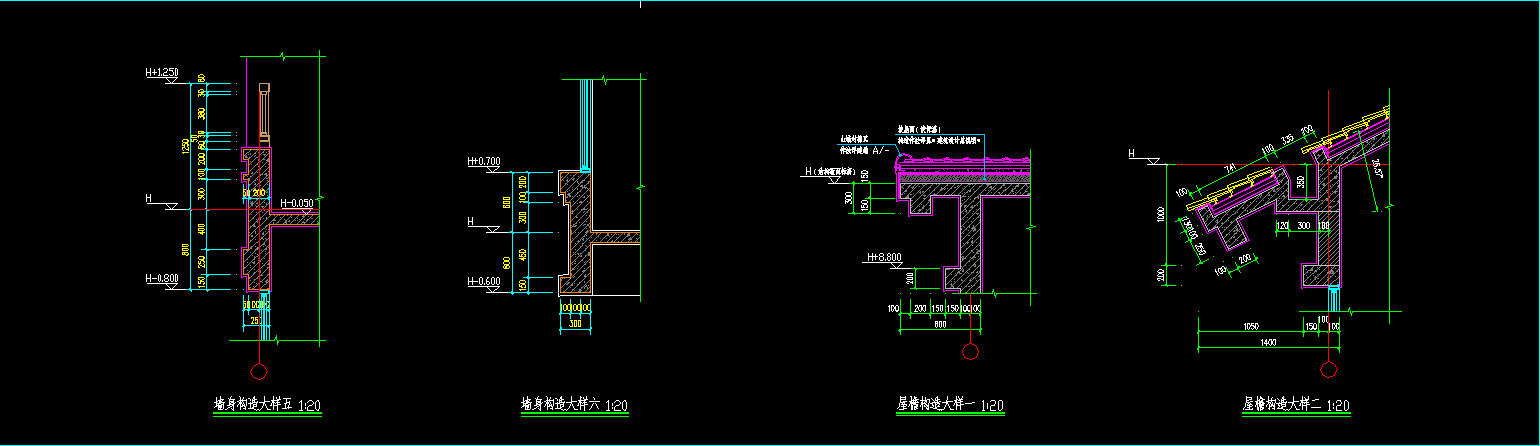The width and height of the screenshot is (1540, 446).
Task: Click the red axis bubble under eave detail two
Action: pyautogui.click(x=1328, y=370)
